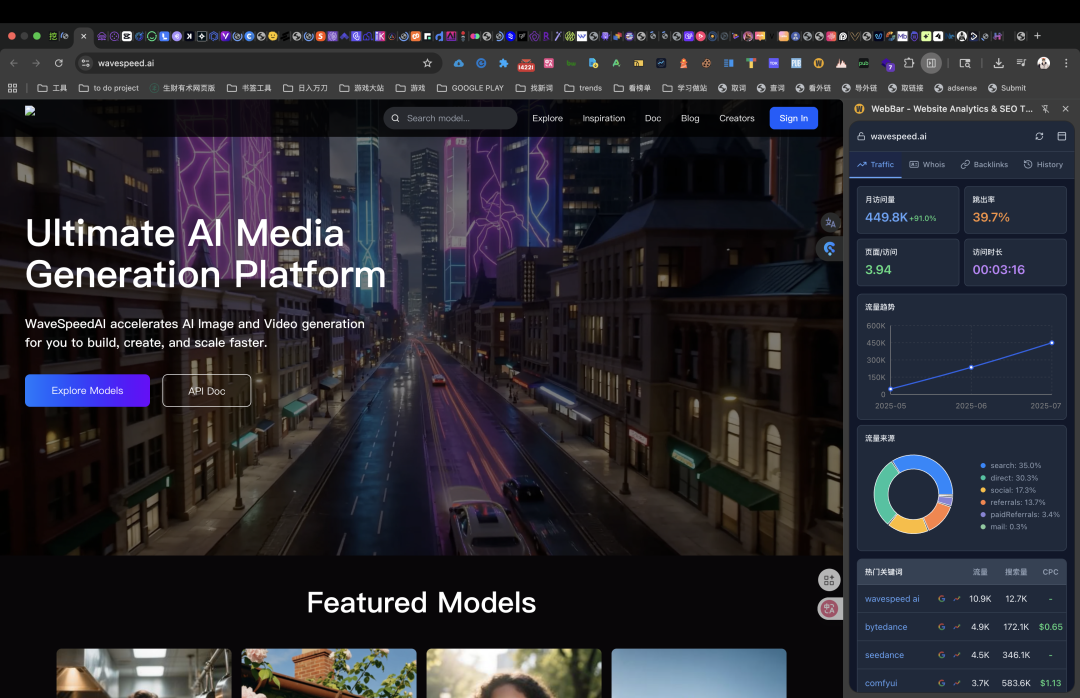Open the 找新词 bookmark folder

coord(534,88)
